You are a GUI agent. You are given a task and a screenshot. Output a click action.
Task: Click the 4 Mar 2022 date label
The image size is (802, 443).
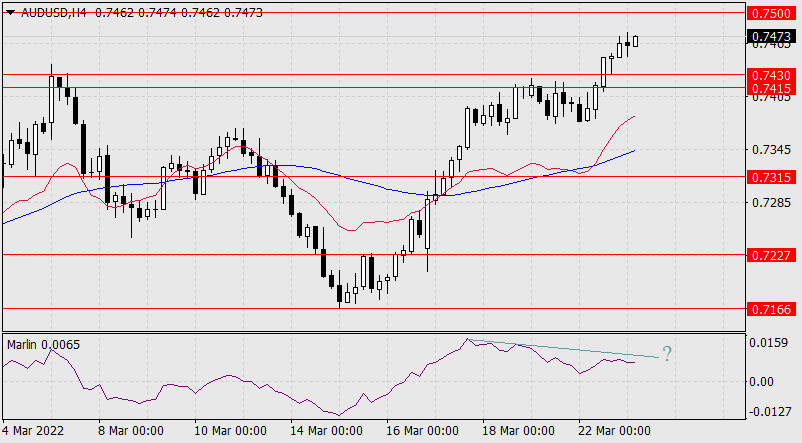(33, 431)
